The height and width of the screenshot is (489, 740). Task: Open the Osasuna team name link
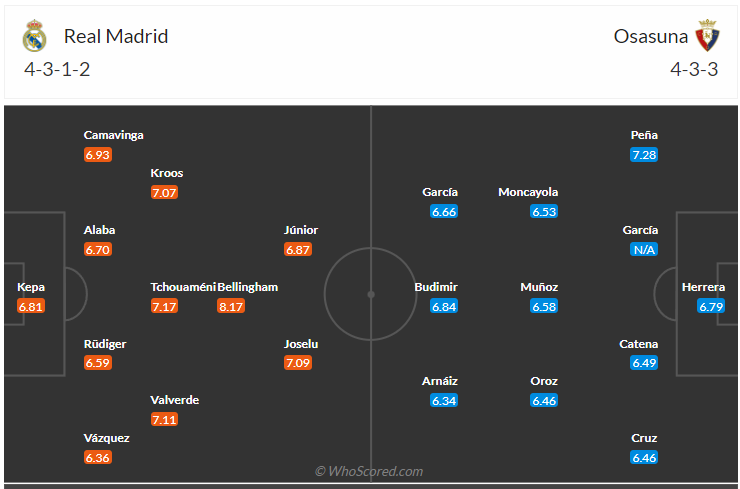click(x=650, y=36)
